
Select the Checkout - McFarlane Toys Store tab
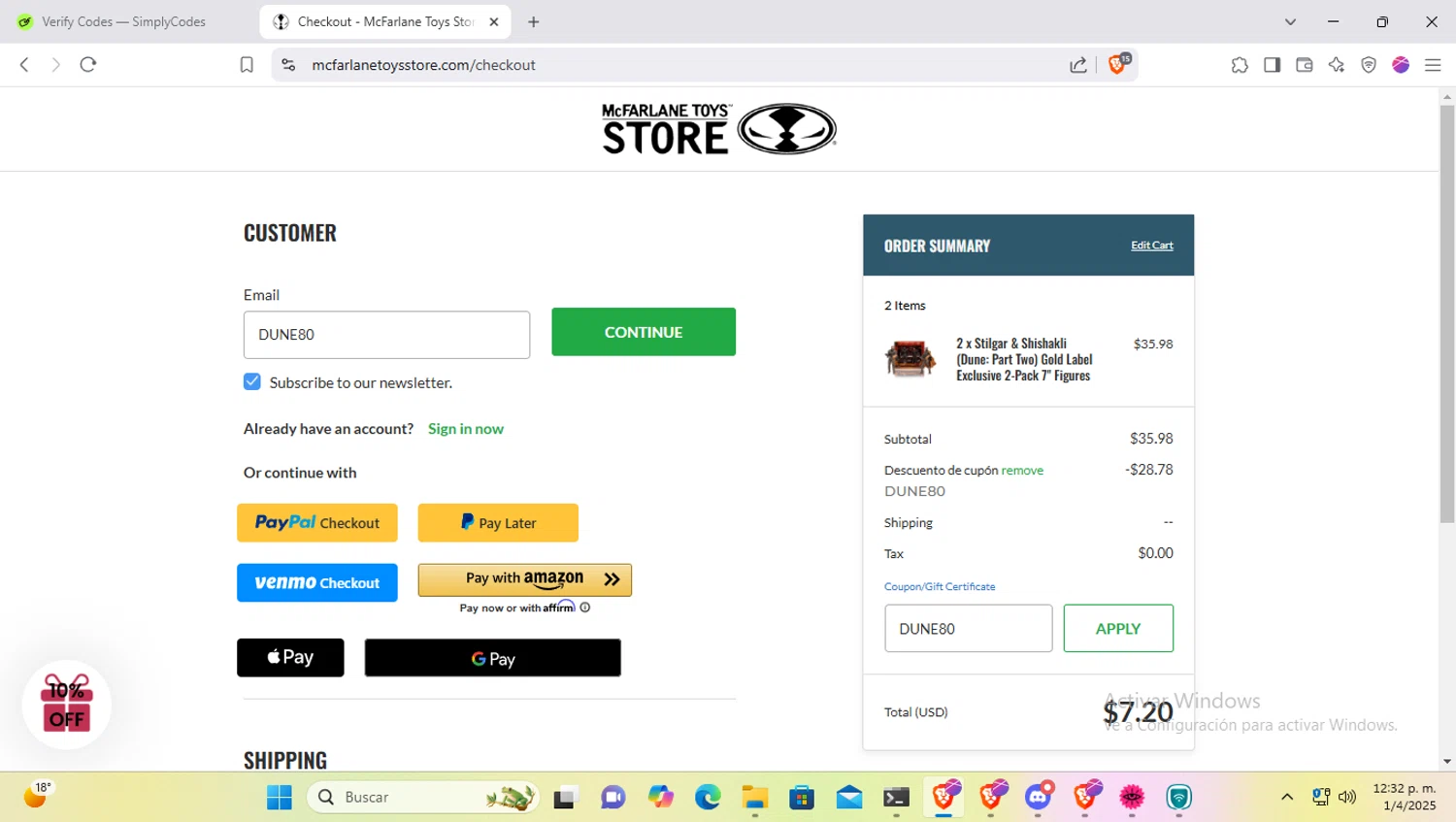386,21
